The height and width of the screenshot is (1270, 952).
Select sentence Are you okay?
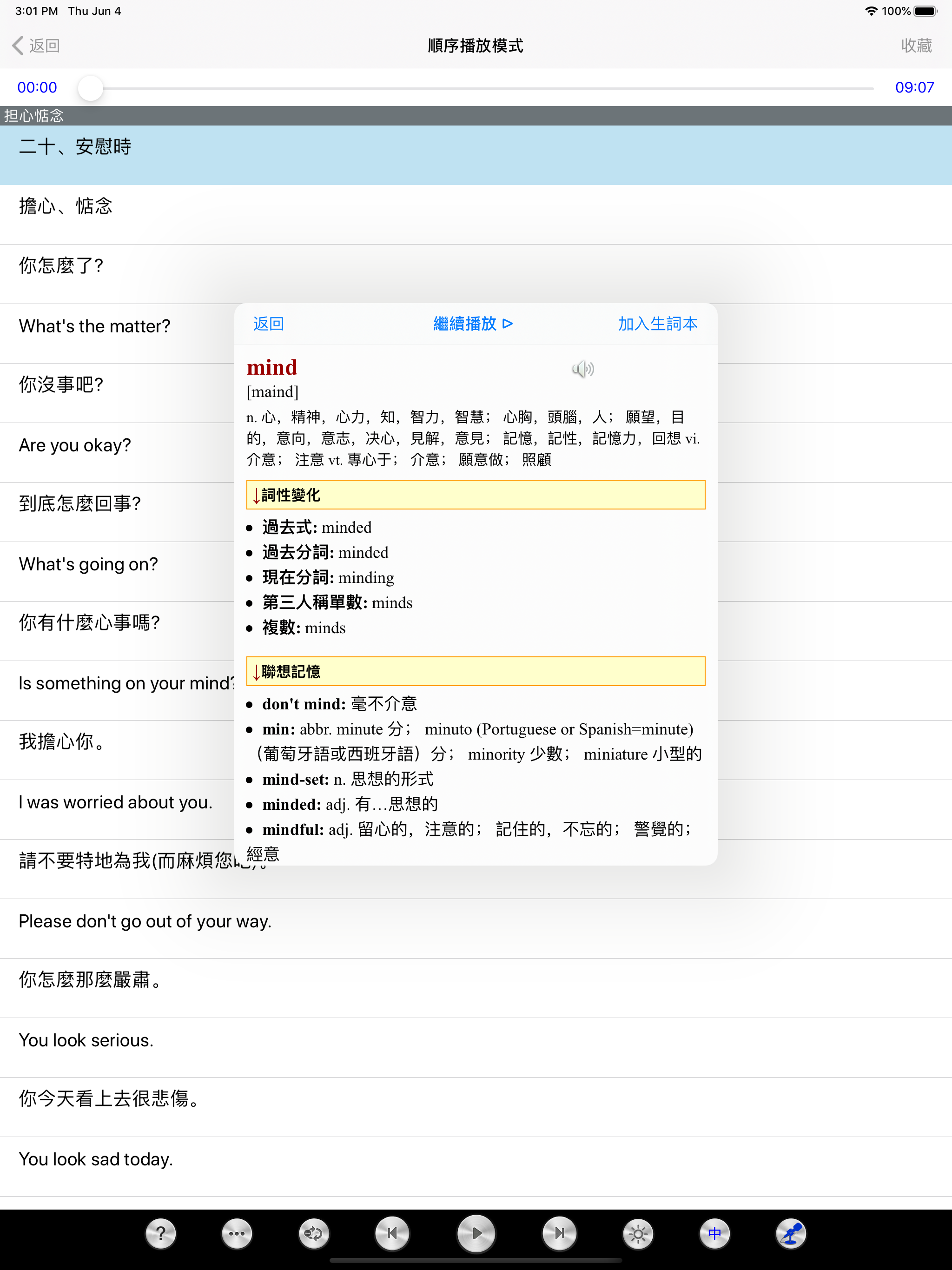117,453
